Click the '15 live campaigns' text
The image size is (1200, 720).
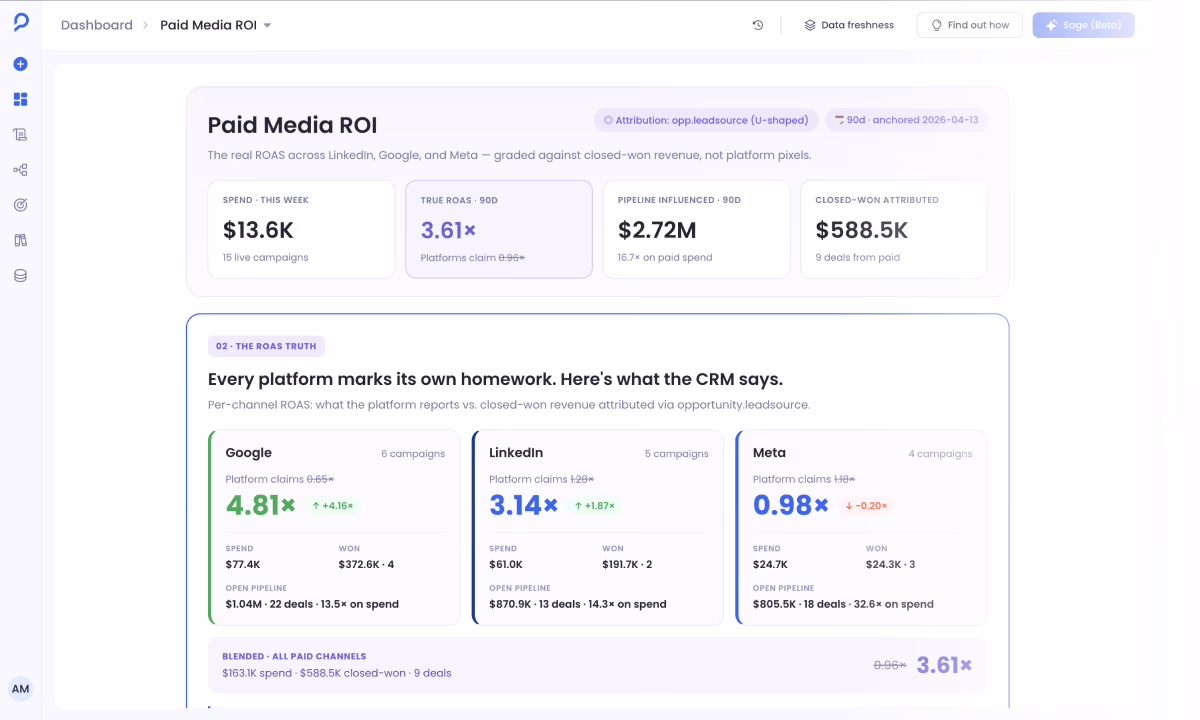[266, 257]
